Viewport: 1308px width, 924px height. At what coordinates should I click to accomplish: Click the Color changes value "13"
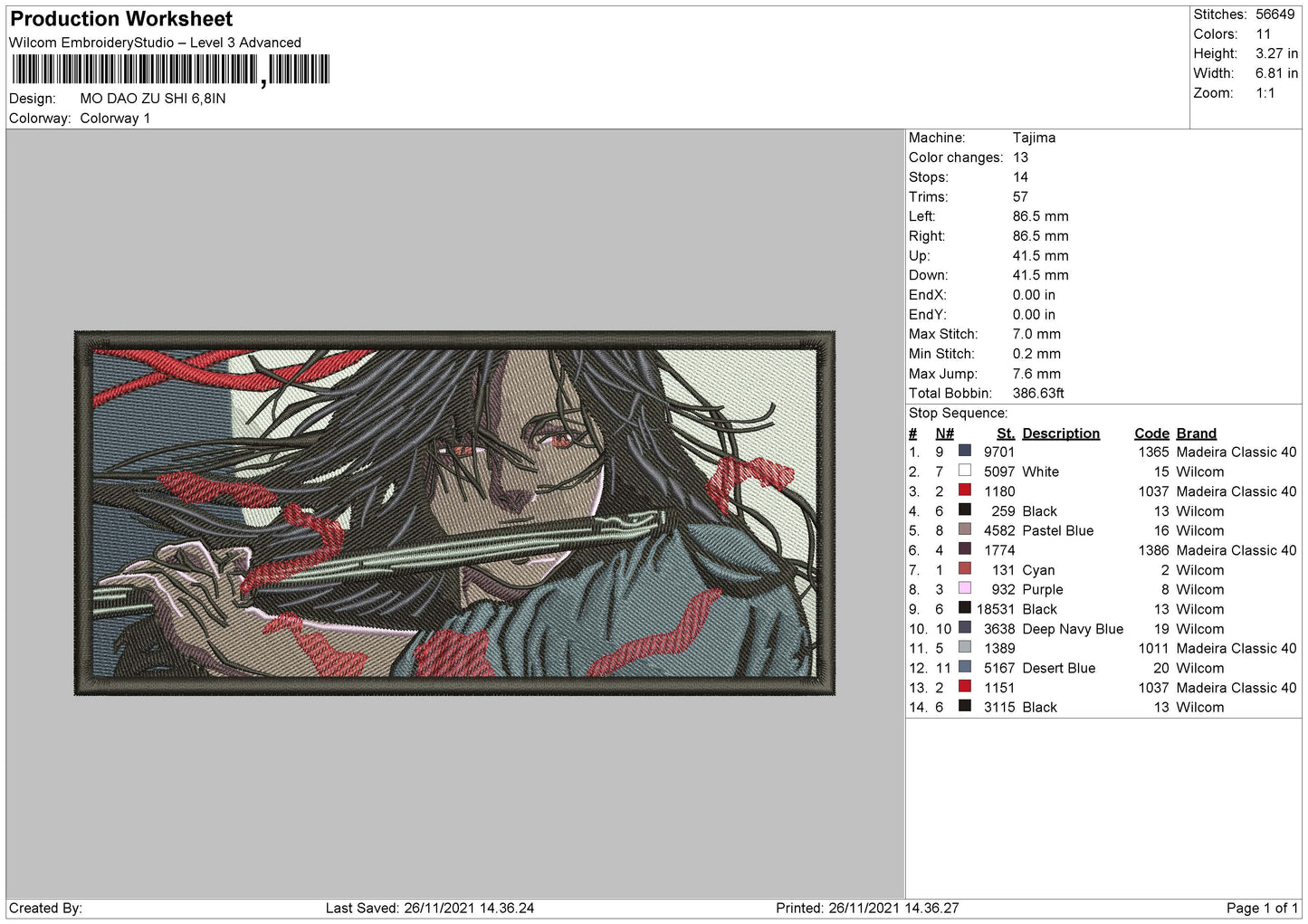1020,157
